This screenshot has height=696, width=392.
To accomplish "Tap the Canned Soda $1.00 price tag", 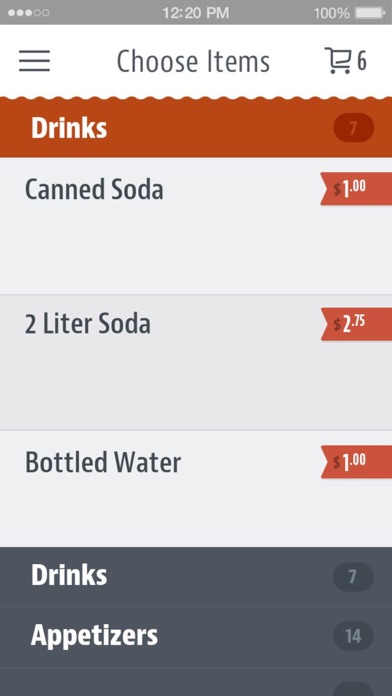I will [356, 189].
